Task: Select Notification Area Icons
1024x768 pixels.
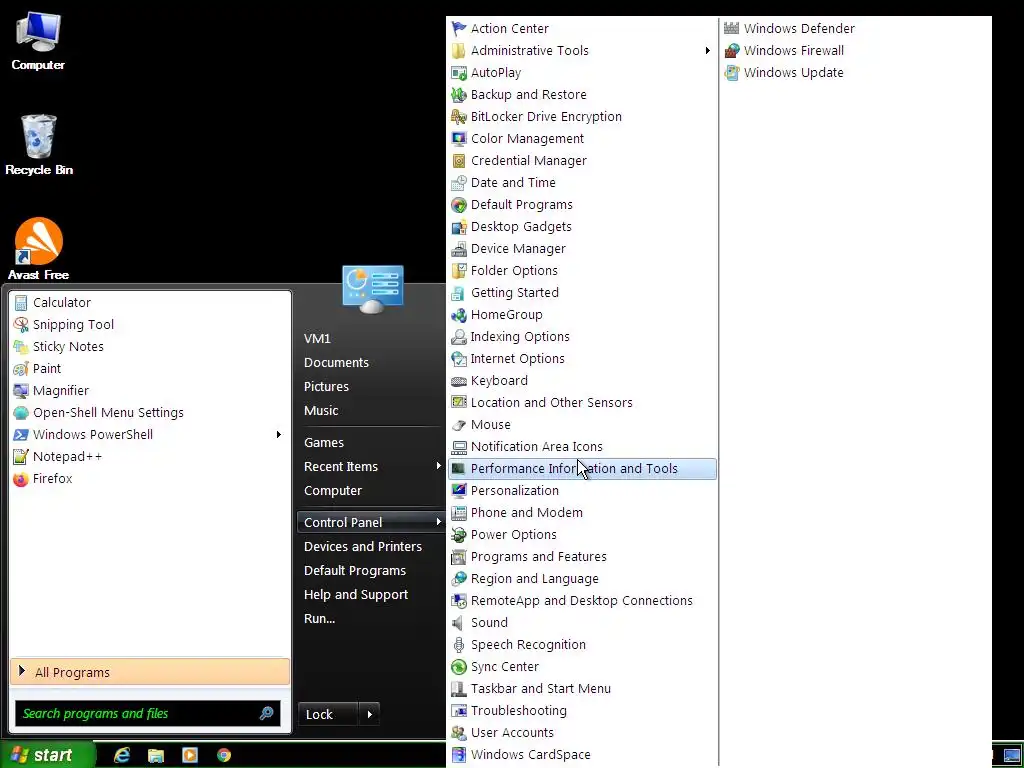Action: (x=583, y=447)
